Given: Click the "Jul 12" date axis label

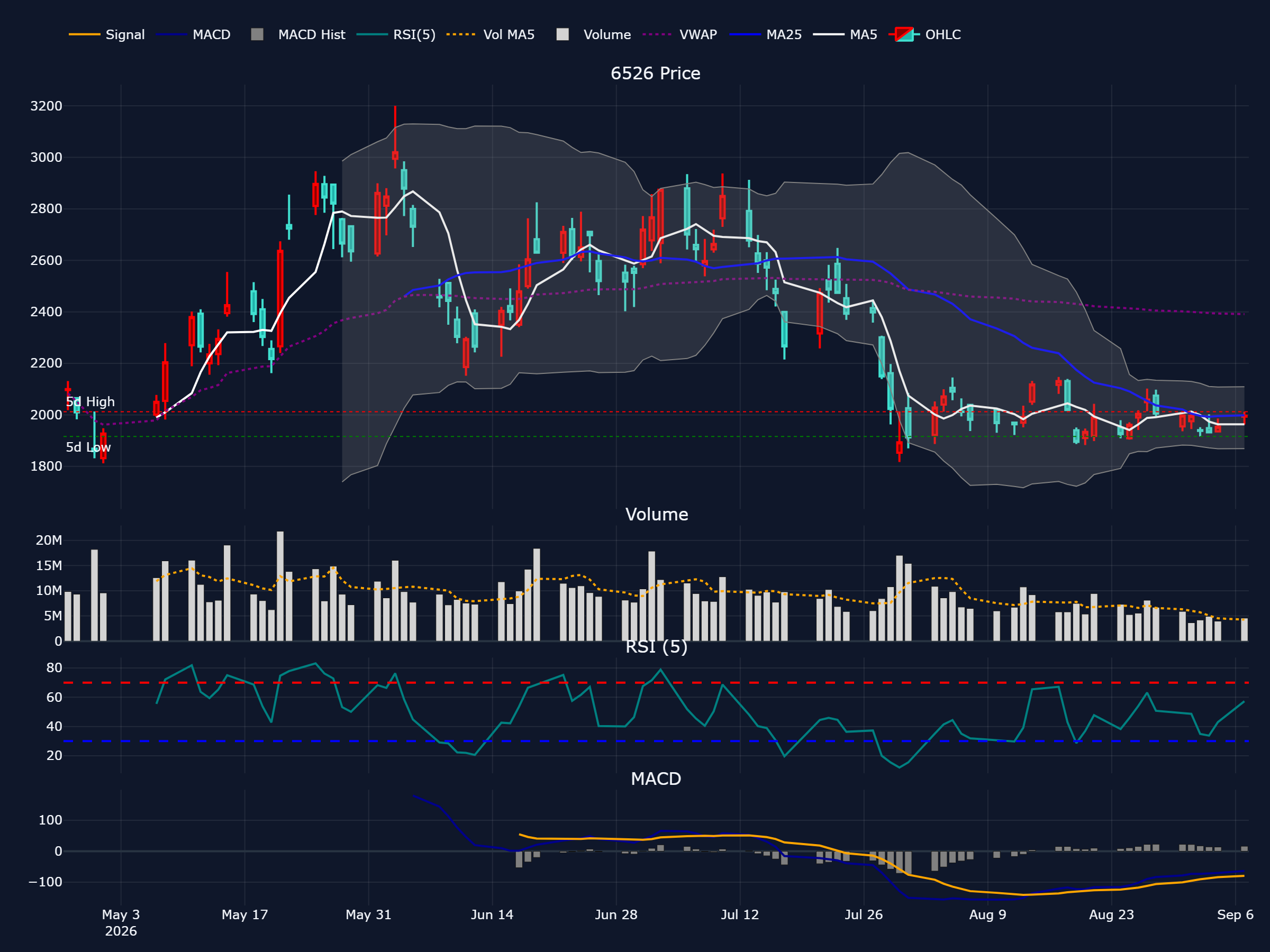Looking at the screenshot, I should point(739,914).
